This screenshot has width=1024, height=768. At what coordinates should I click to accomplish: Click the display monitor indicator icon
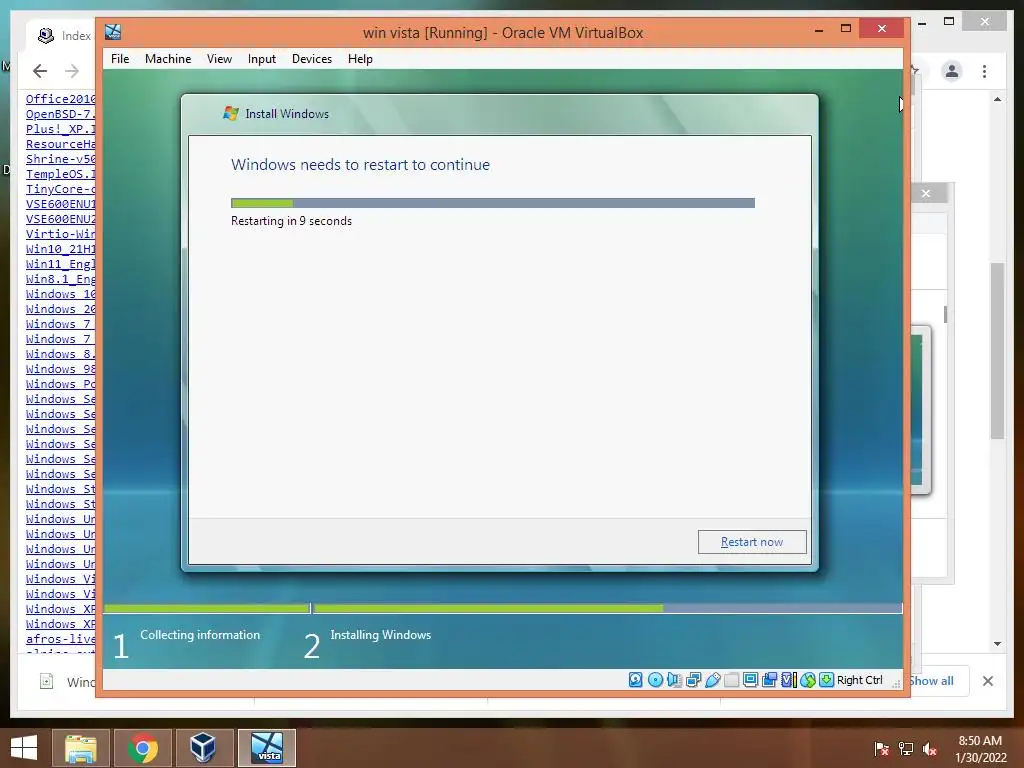pyautogui.click(x=750, y=680)
